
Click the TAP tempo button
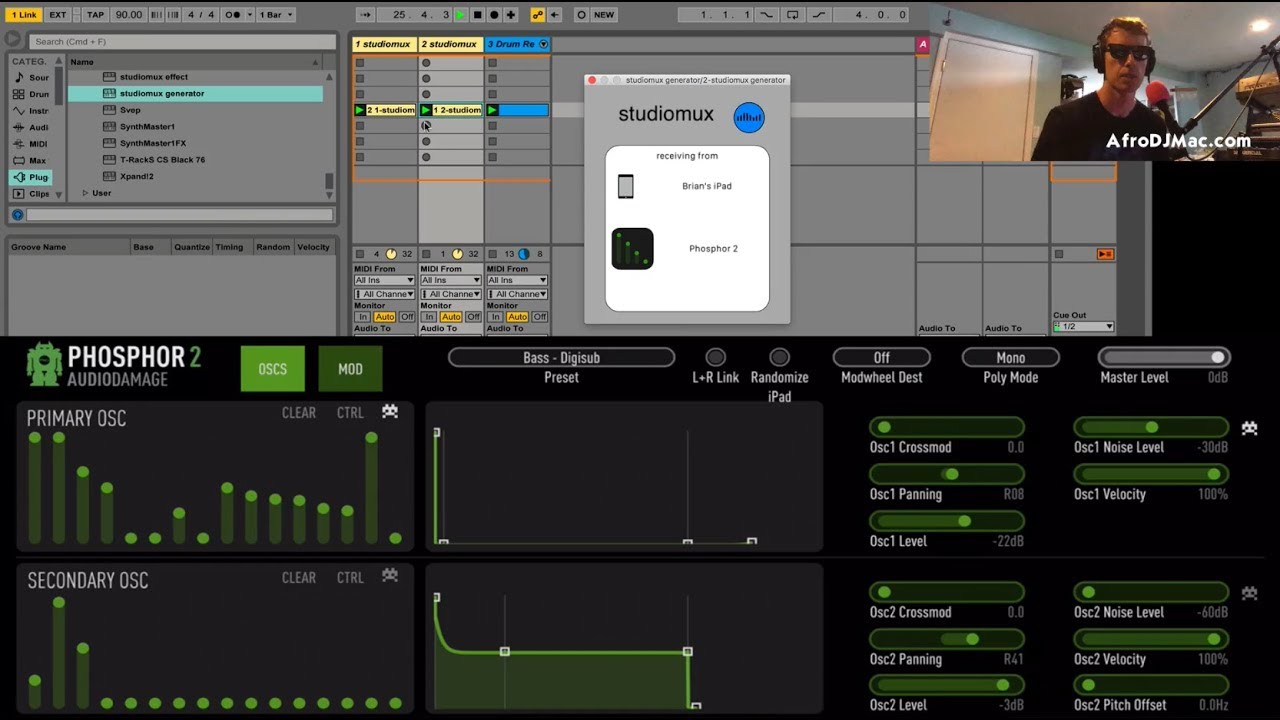[95, 15]
